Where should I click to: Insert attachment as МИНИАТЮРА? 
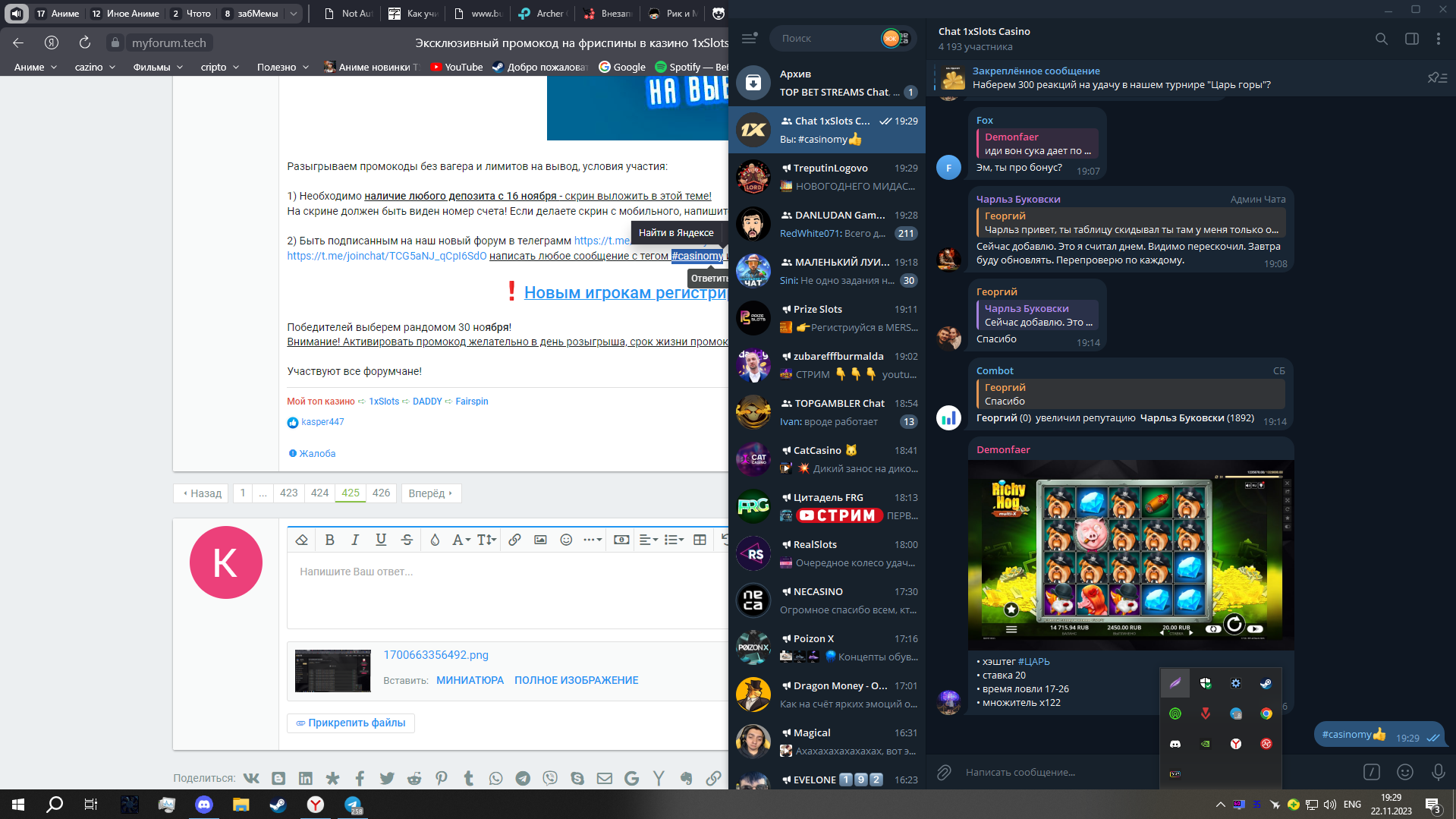click(x=470, y=680)
